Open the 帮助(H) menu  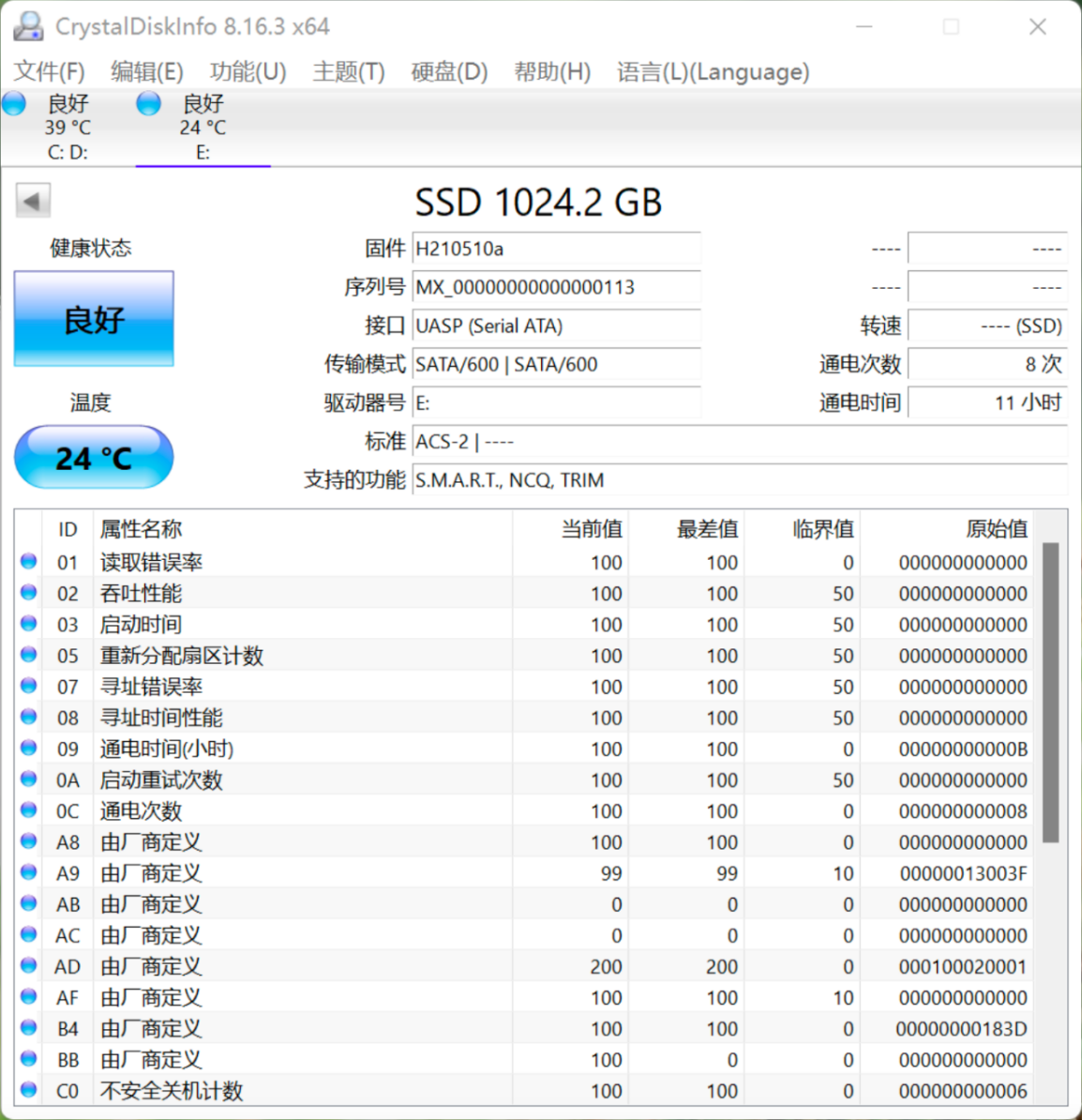551,71
